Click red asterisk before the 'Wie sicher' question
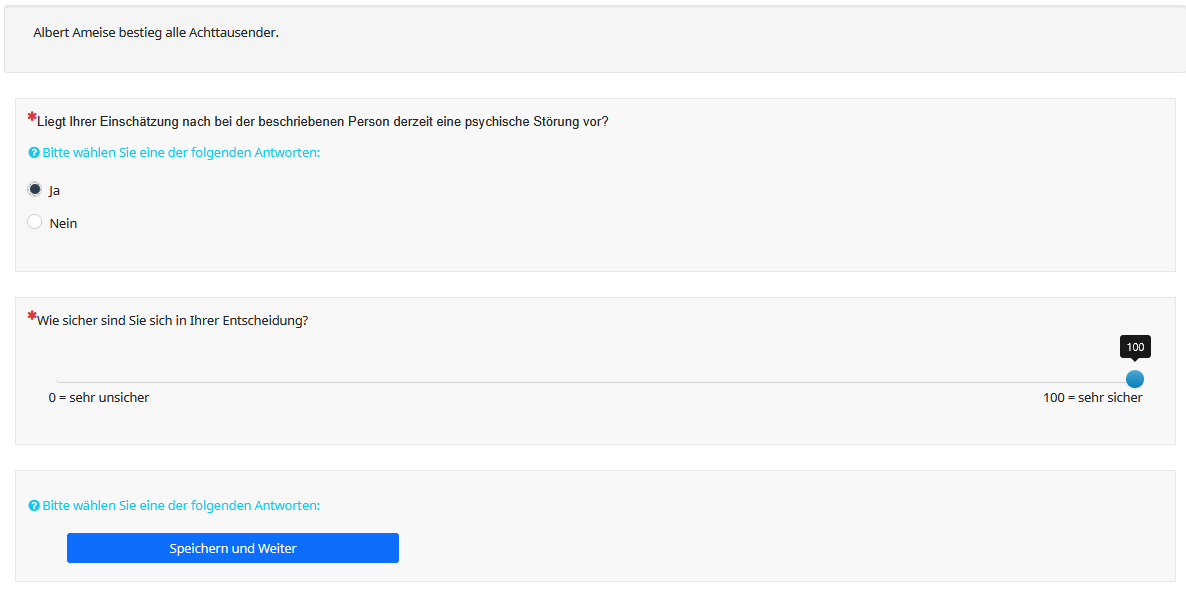 (x=32, y=316)
